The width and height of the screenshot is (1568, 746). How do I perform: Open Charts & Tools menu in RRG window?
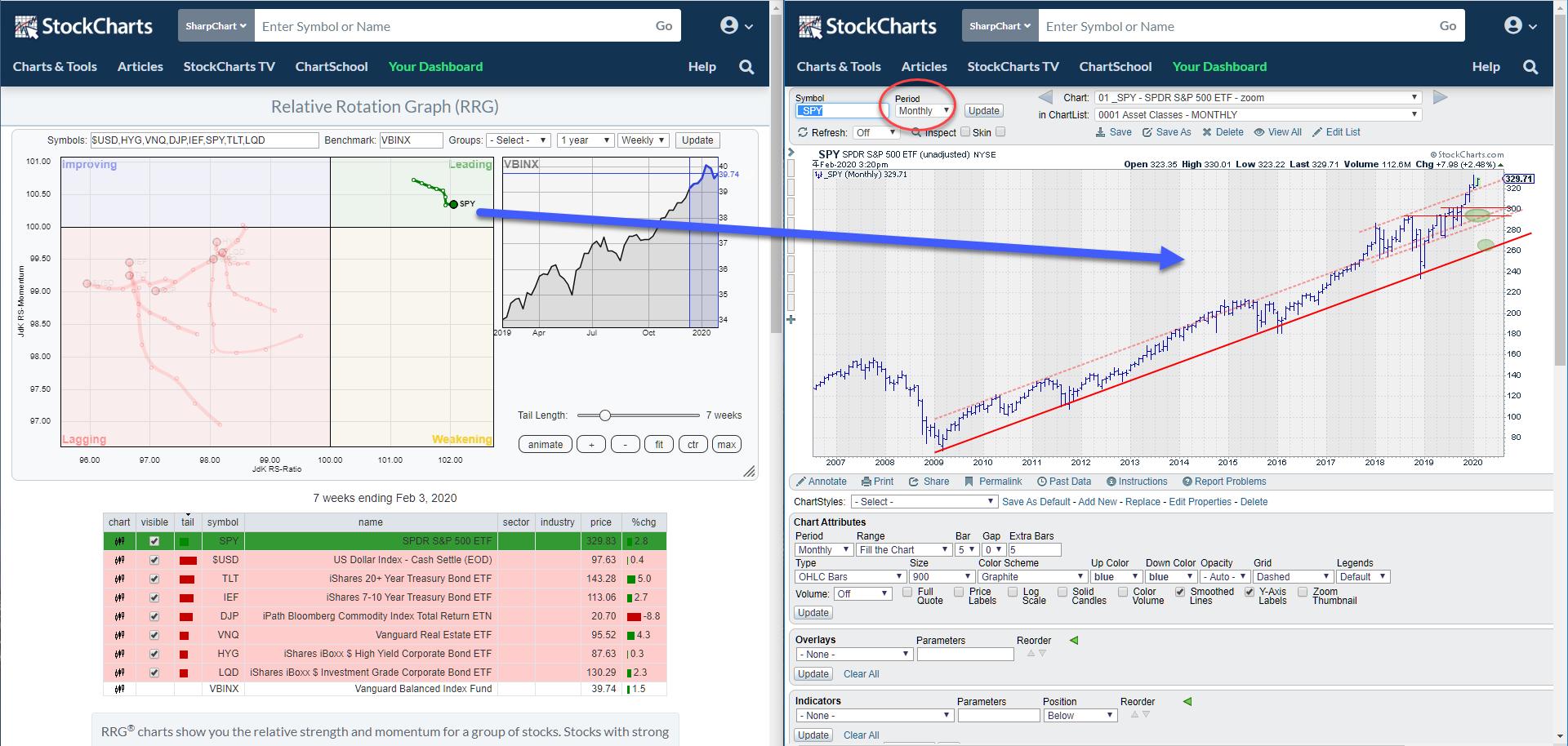55,67
